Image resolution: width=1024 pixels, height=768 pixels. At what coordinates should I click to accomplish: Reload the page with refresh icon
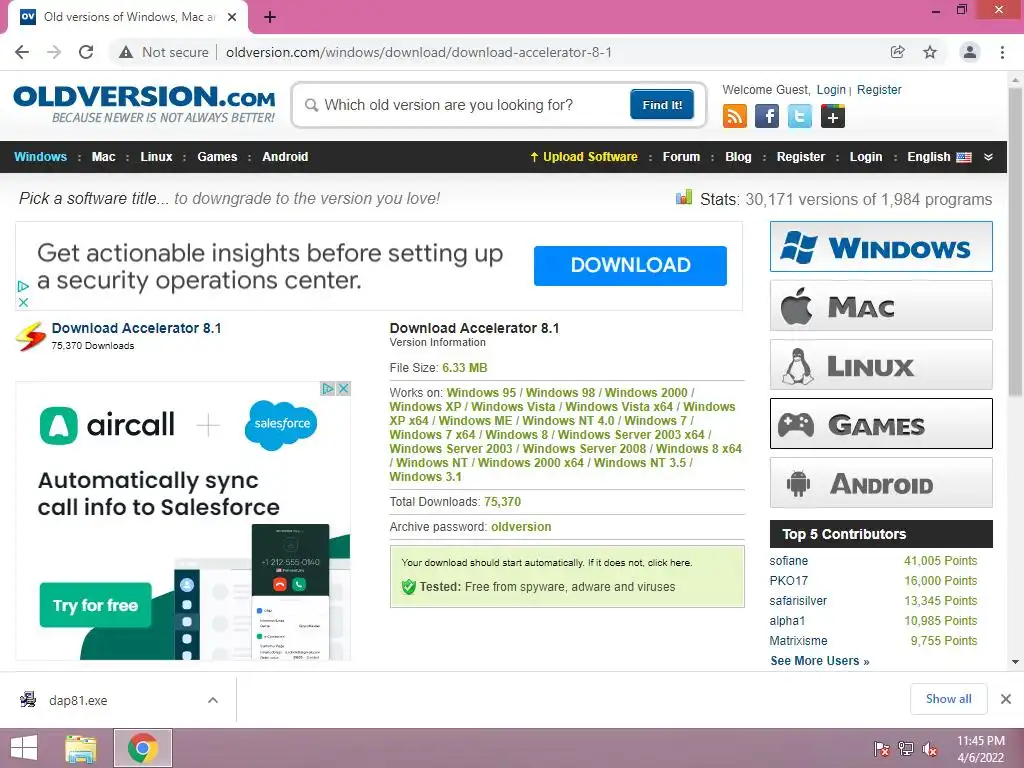pyautogui.click(x=86, y=52)
